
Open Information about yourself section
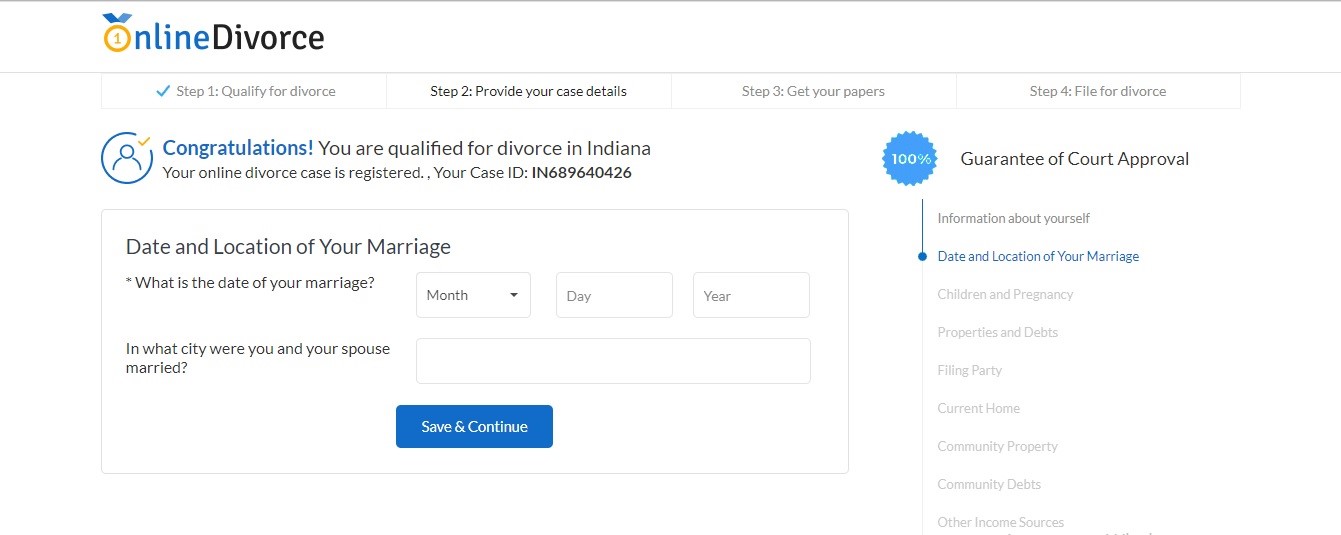(x=1013, y=218)
